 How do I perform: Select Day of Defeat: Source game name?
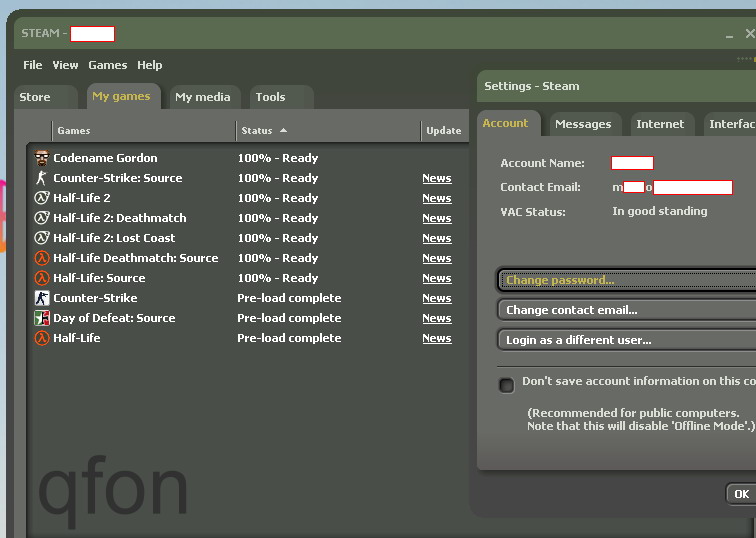coord(114,318)
